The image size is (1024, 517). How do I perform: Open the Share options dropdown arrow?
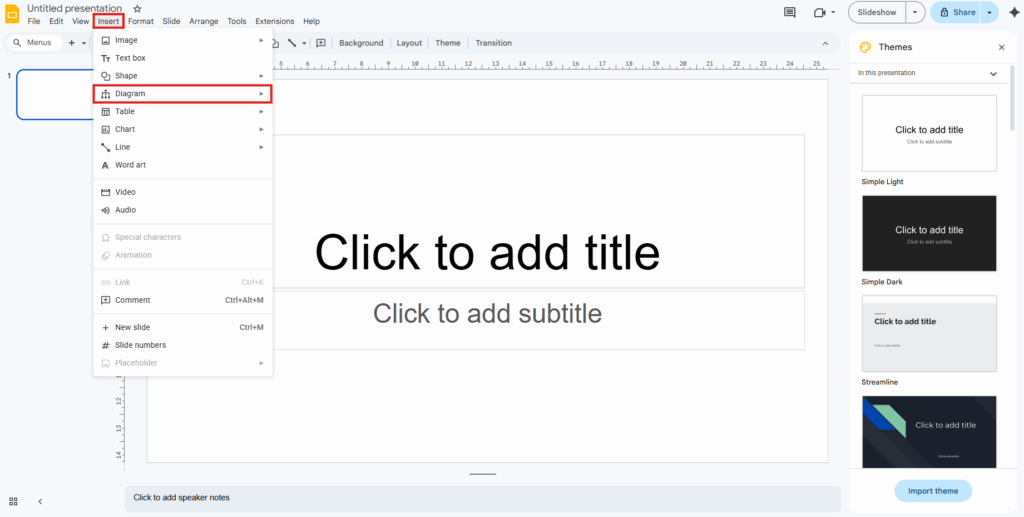click(990, 12)
